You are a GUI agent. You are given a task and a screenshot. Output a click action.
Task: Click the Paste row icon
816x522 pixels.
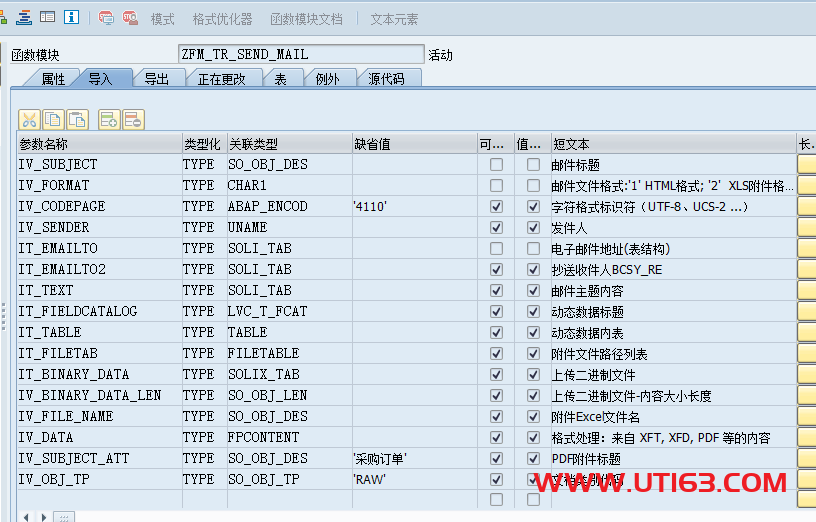77,120
